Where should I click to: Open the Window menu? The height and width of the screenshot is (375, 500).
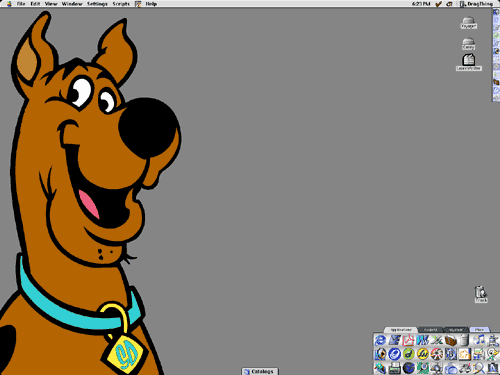[x=72, y=4]
